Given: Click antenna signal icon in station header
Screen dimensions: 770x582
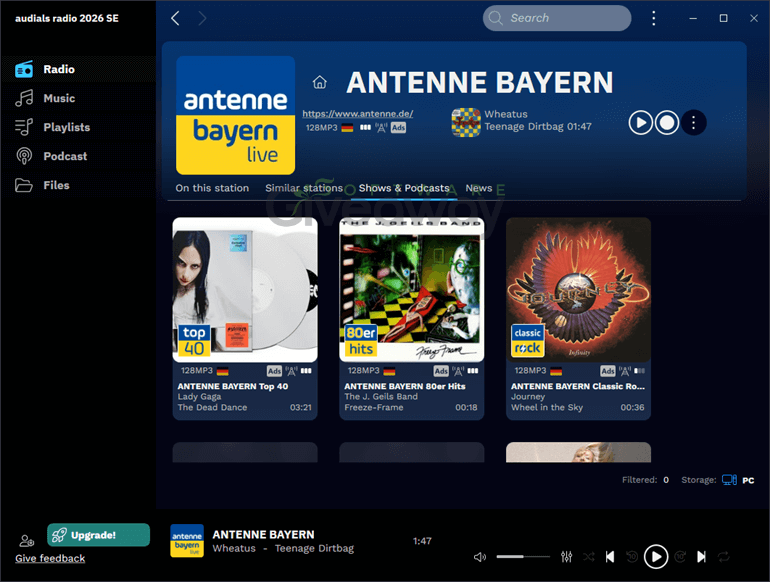Looking at the screenshot, I should [x=381, y=128].
